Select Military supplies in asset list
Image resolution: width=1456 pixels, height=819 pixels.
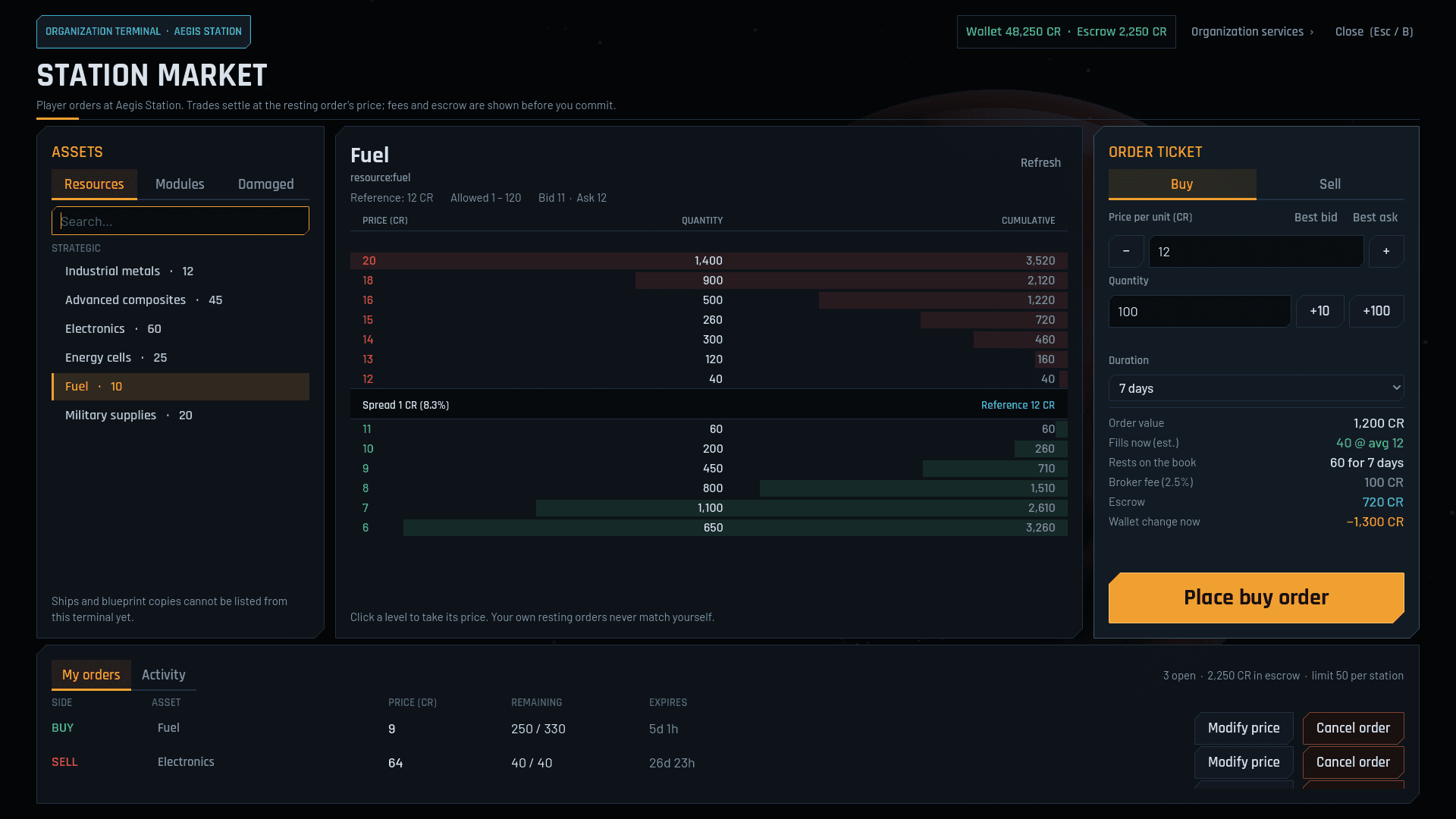point(180,416)
